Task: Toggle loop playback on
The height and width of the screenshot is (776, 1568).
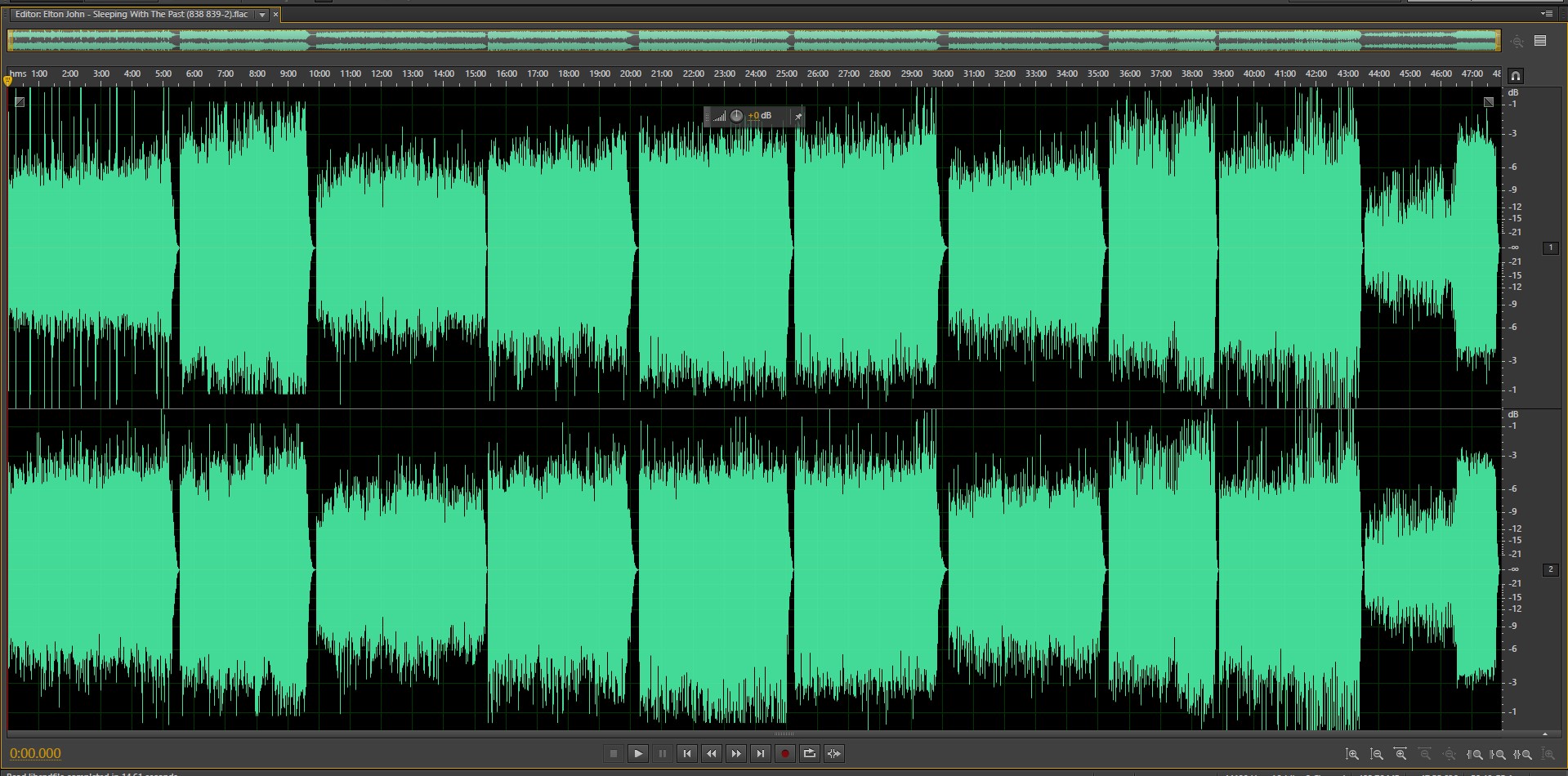Action: coord(810,754)
